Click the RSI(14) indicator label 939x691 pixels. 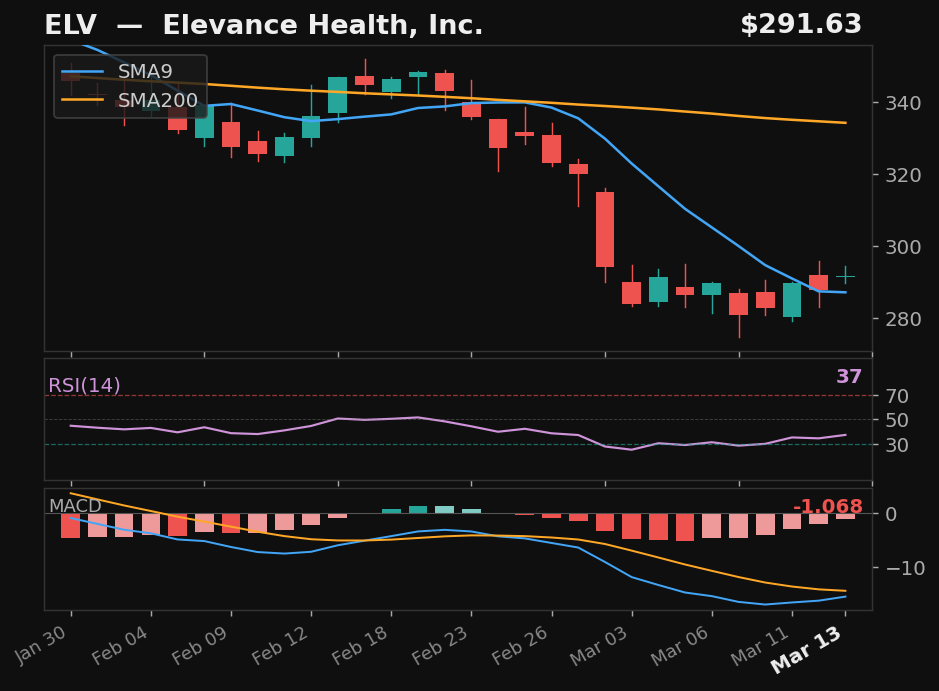tap(84, 384)
